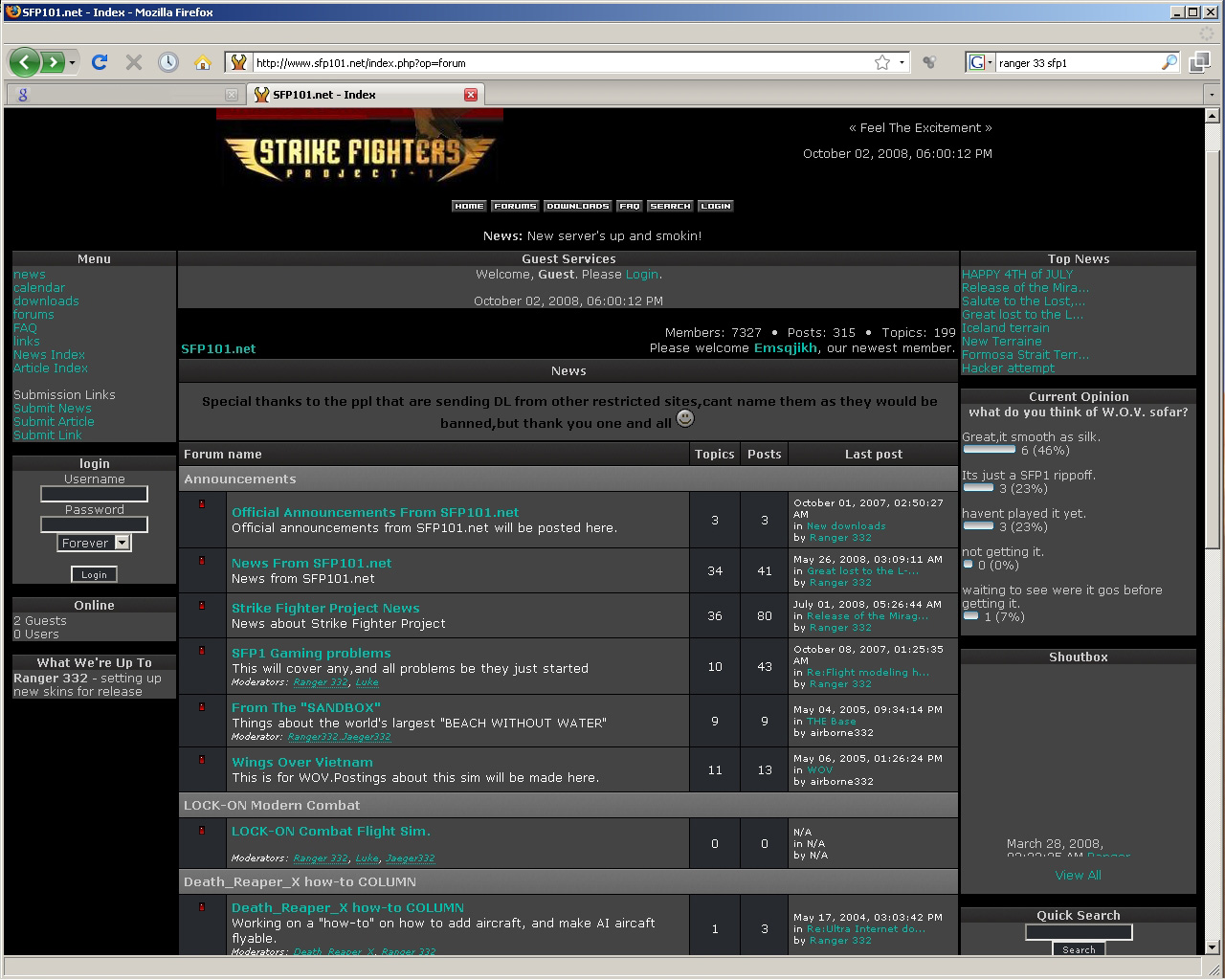Click the magnifier icon in search bar
This screenshot has height=980, width=1225.
pyautogui.click(x=1169, y=63)
